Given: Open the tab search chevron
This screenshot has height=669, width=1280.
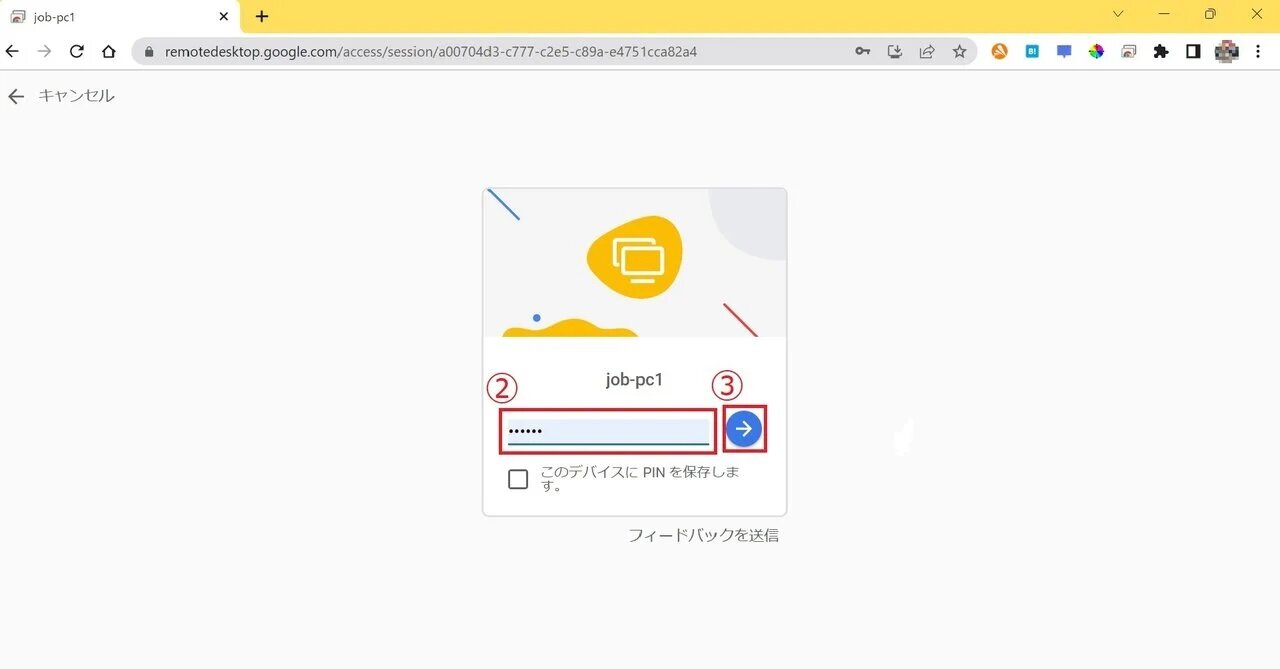Looking at the screenshot, I should point(1118,14).
